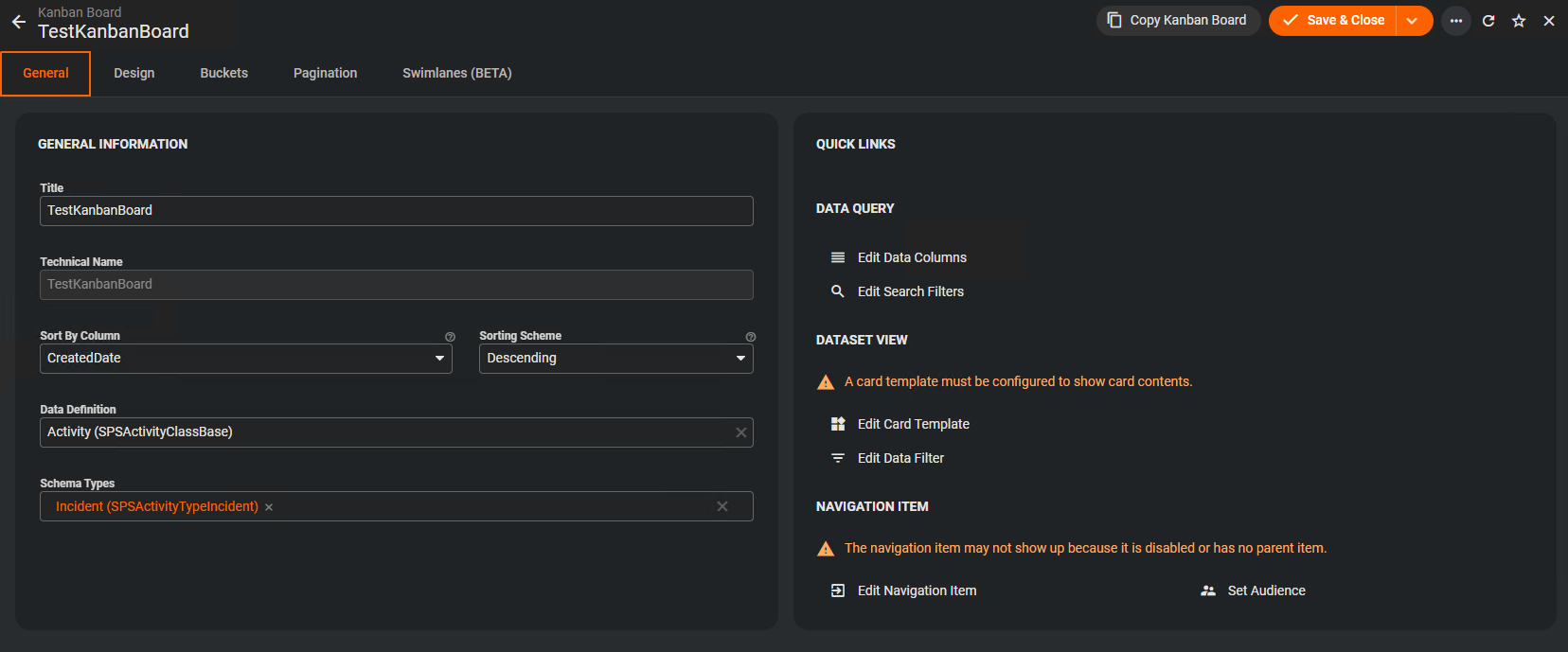
Task: Click the back arrow icon
Action: [x=18, y=22]
